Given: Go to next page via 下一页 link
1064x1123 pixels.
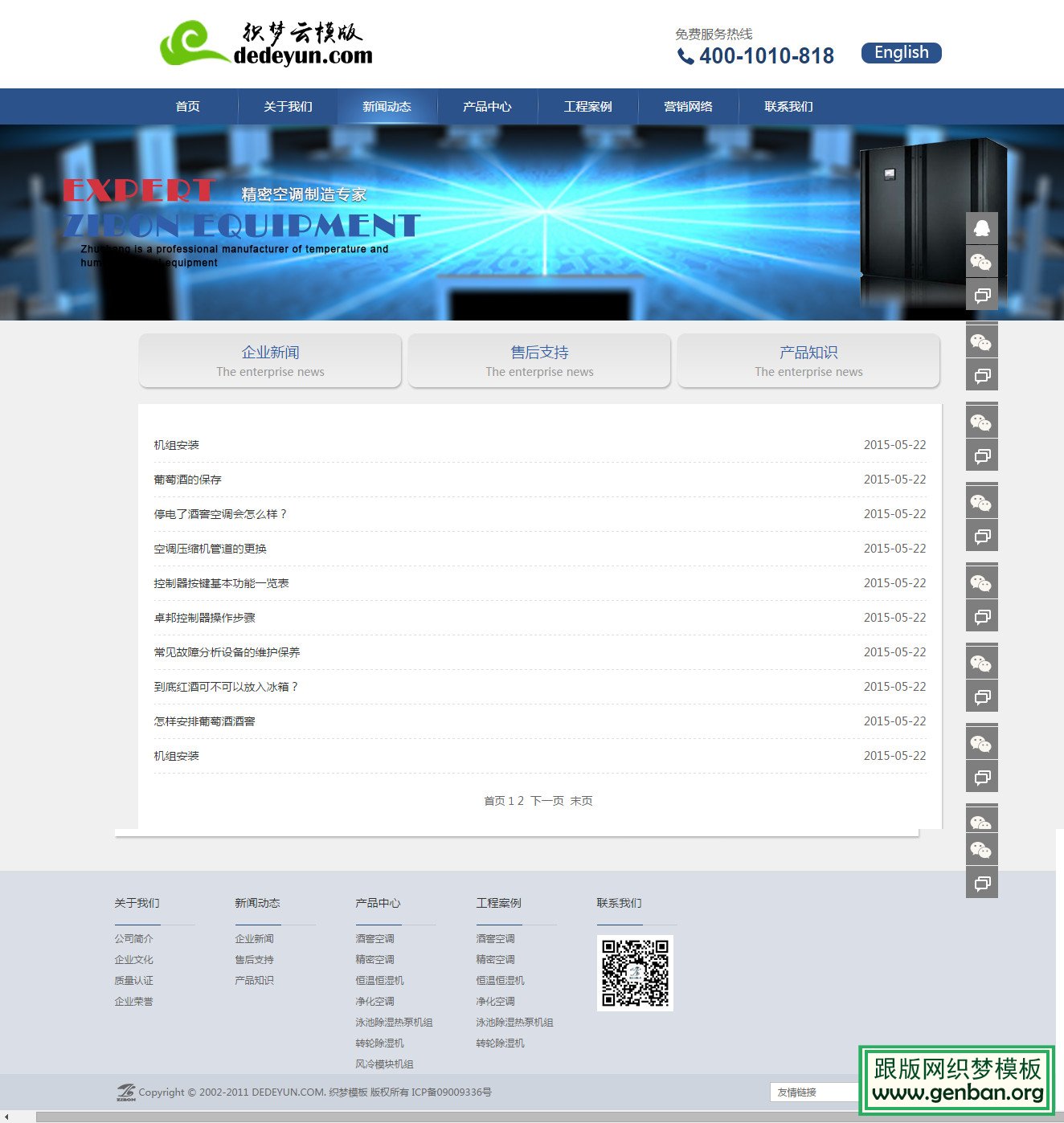Looking at the screenshot, I should 546,800.
